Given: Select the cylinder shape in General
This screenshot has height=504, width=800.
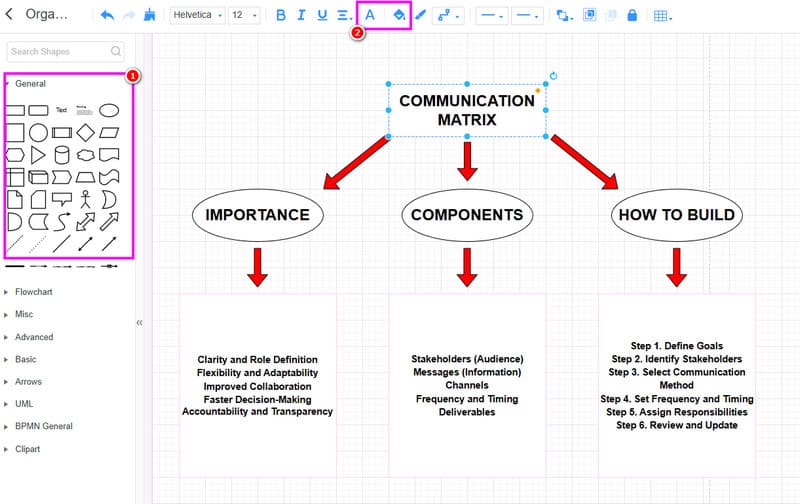Looking at the screenshot, I should tap(62, 154).
